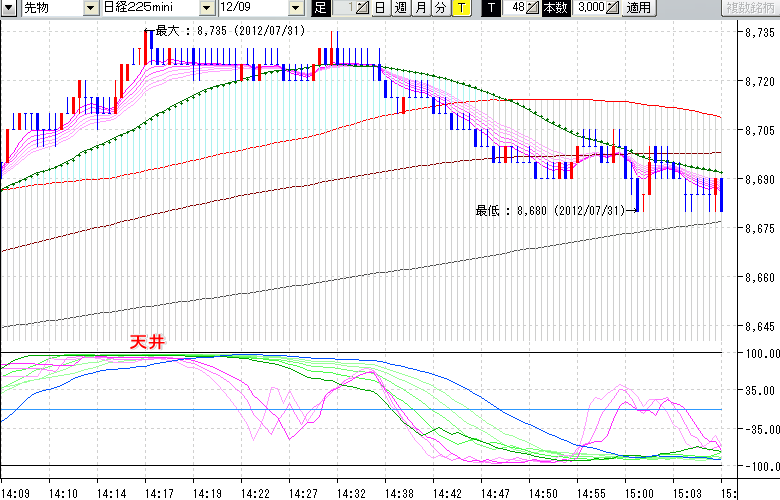
Task: Click the 8,735 price axis label
Action: coord(760,33)
